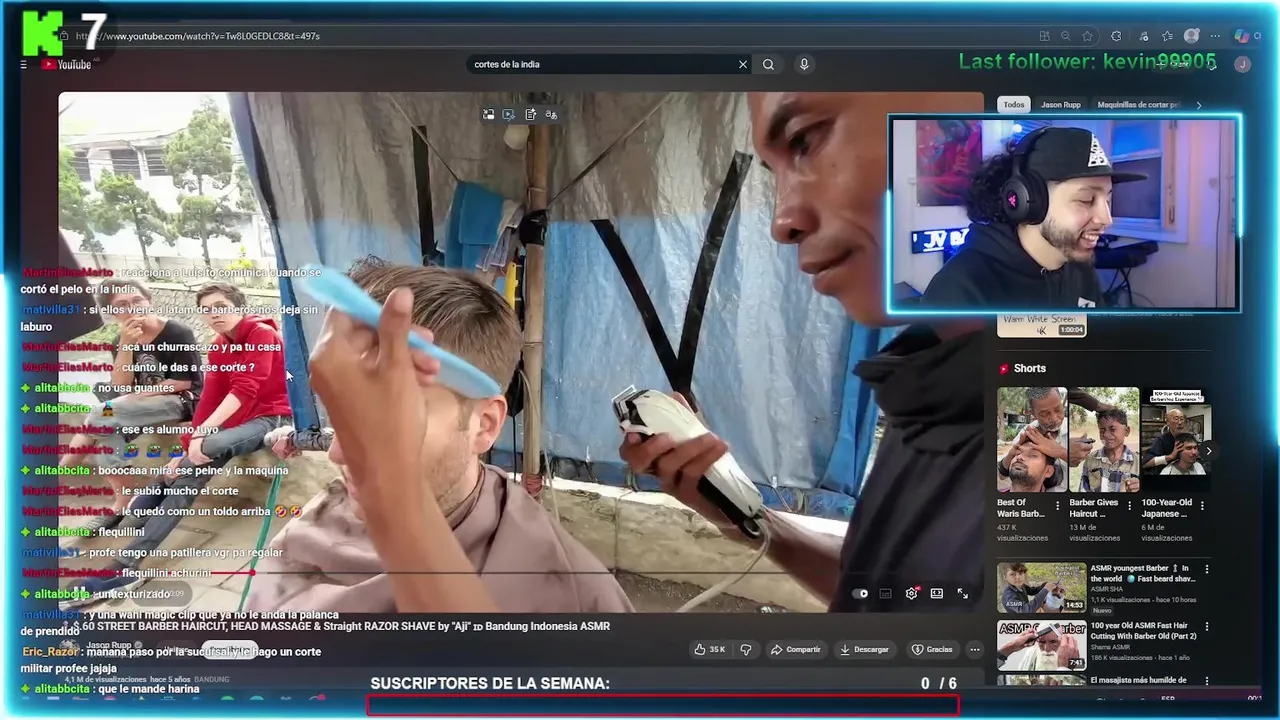The image size is (1280, 720).
Task: Seek using the video progress bar
Action: 520,573
